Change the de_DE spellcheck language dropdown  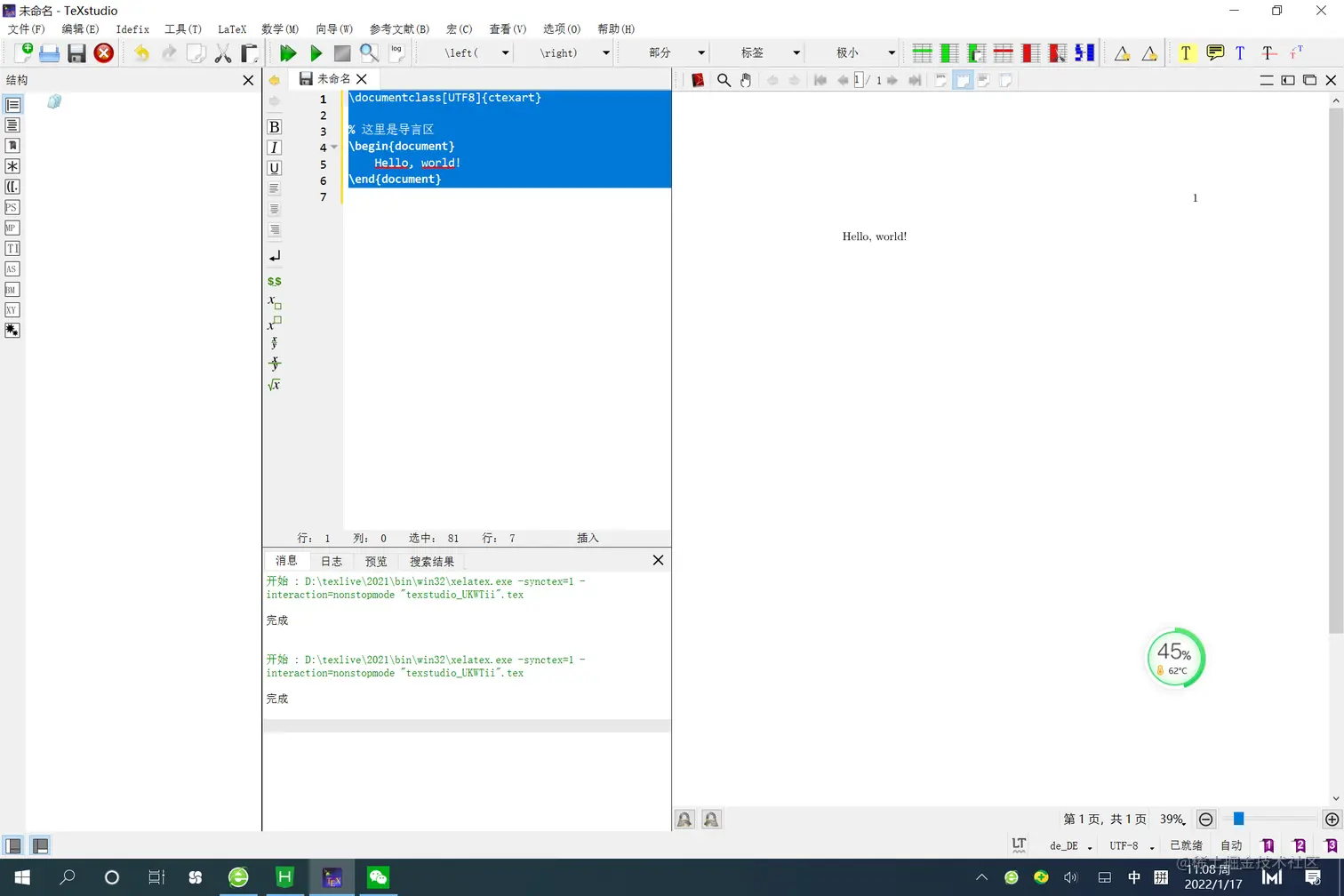tap(1070, 846)
